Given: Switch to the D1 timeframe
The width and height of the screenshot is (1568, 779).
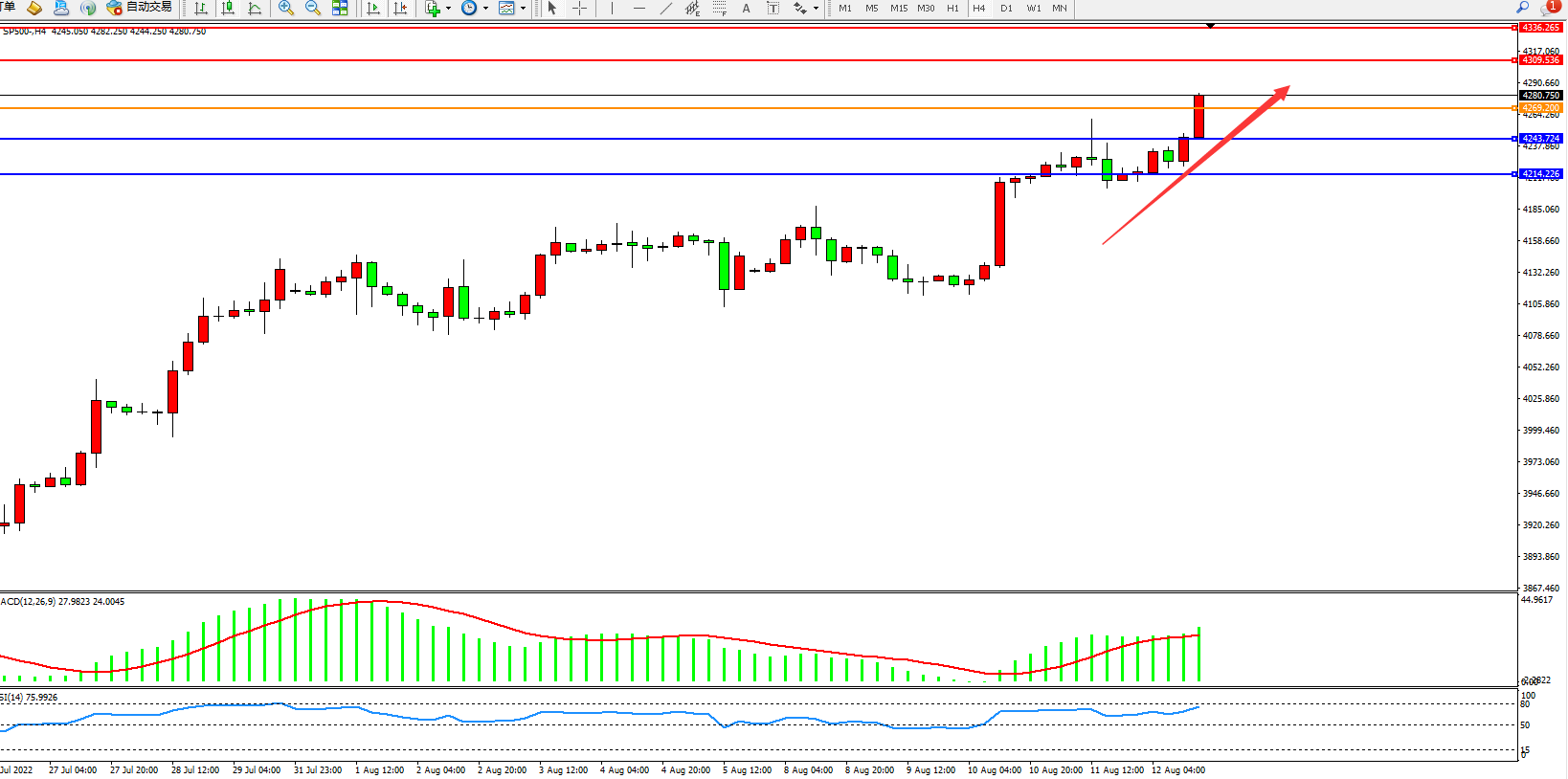Looking at the screenshot, I should [1006, 8].
